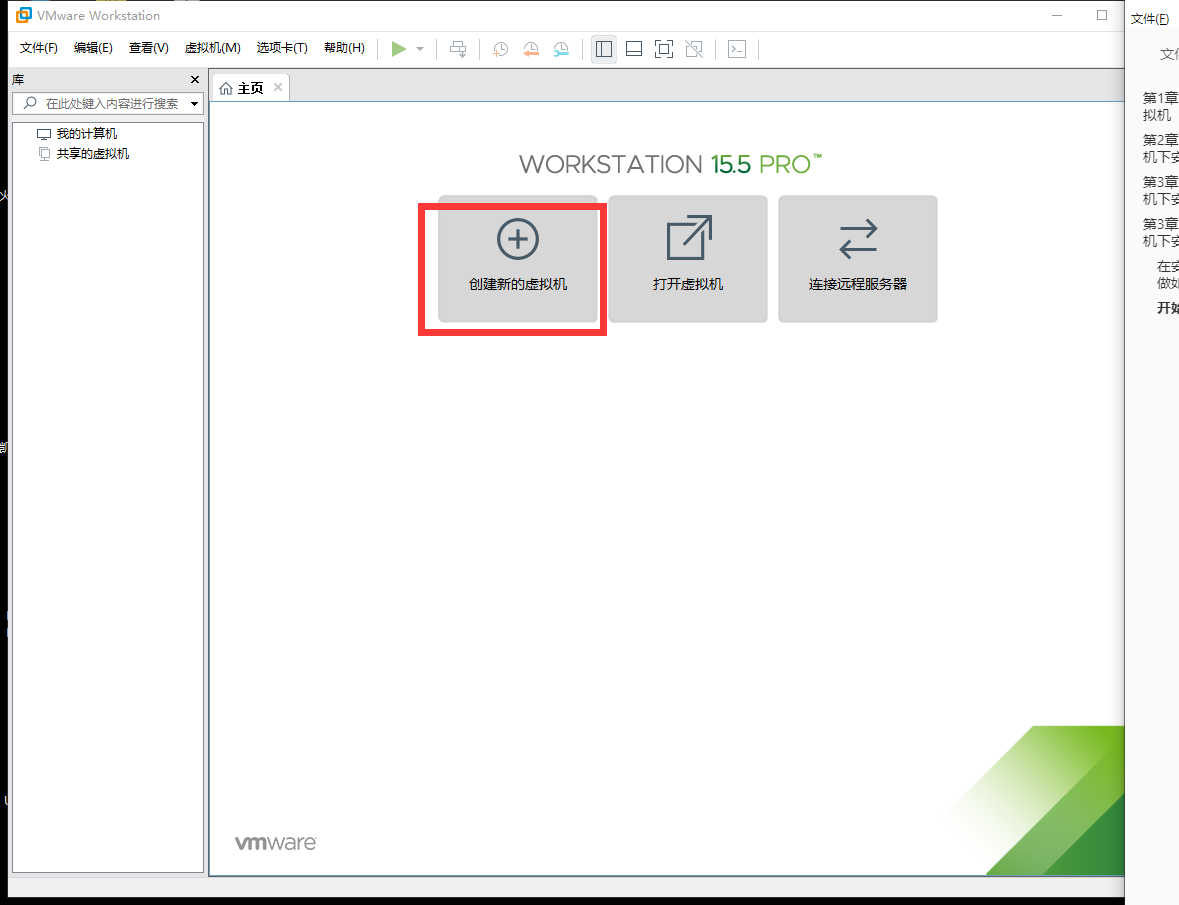The image size is (1179, 905).
Task: Click the library search input field
Action: [108, 104]
